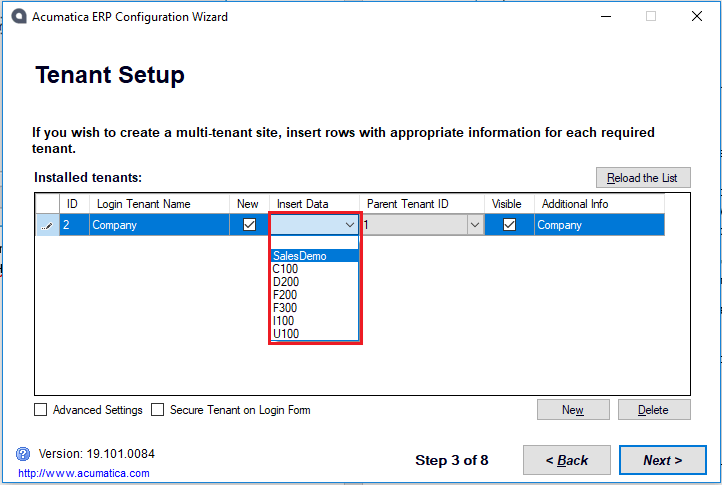Click the help question mark icon beside Version
This screenshot has width=723, height=485.
(23, 454)
